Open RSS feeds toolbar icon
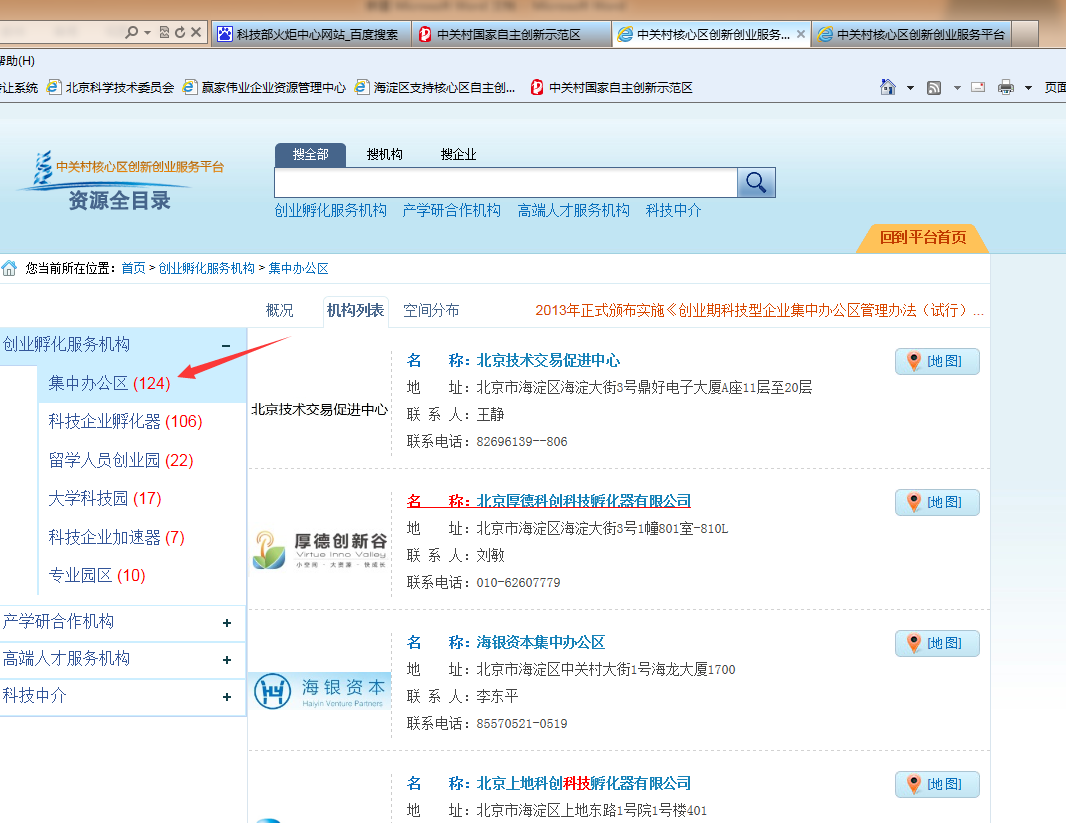Screen dimensions: 1066x823 tap(934, 88)
